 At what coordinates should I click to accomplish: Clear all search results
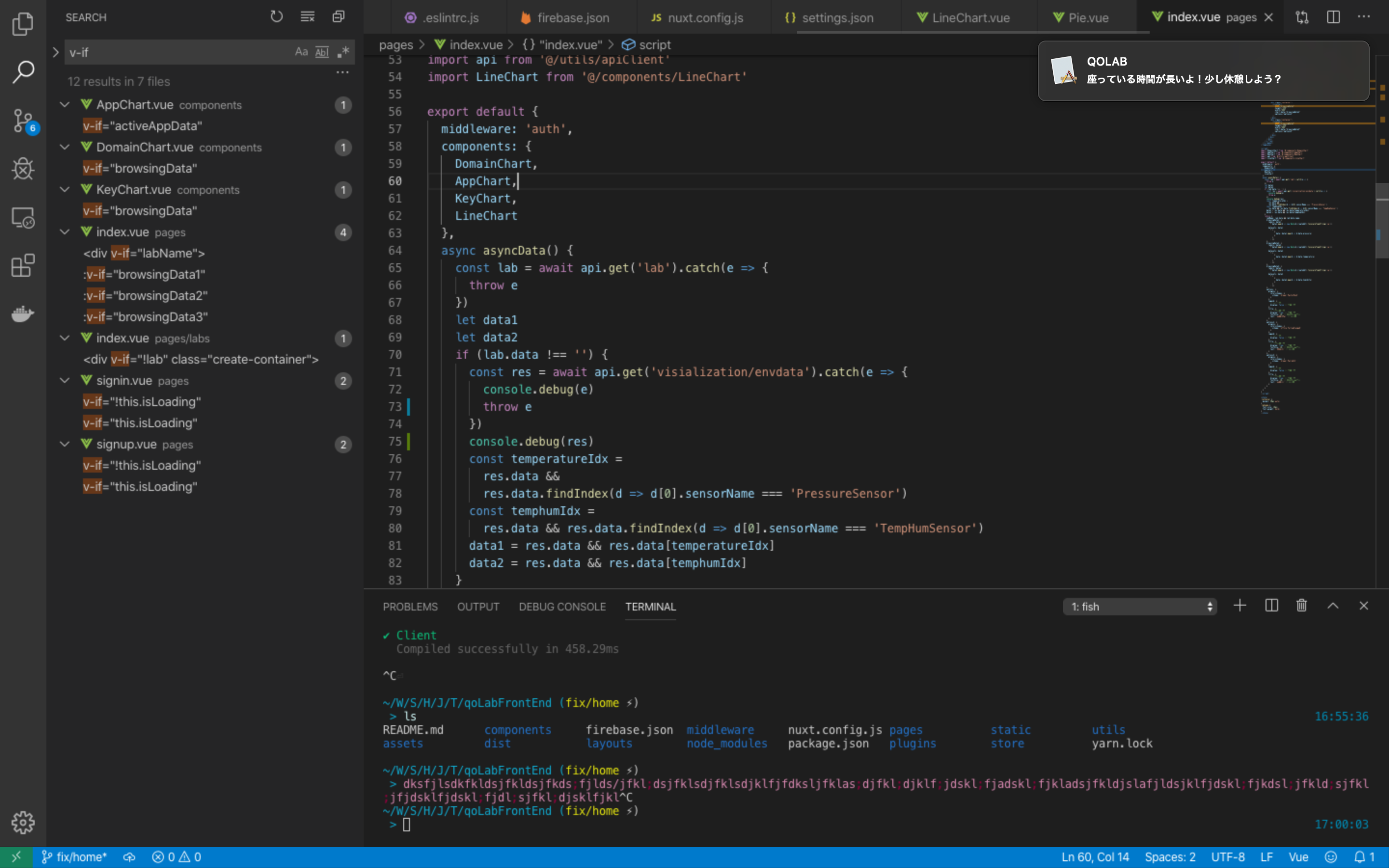click(x=307, y=17)
